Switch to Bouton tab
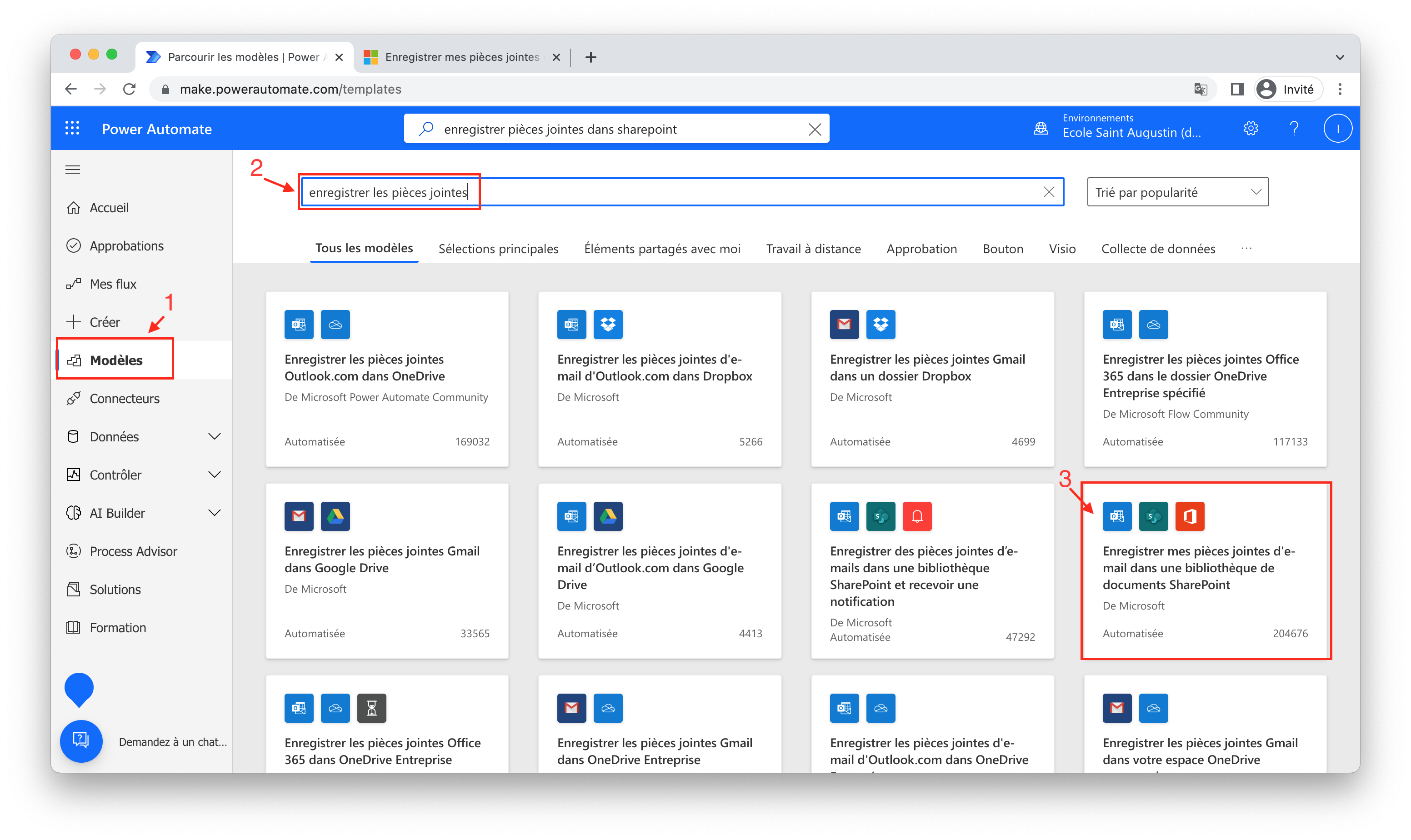 click(x=1002, y=249)
